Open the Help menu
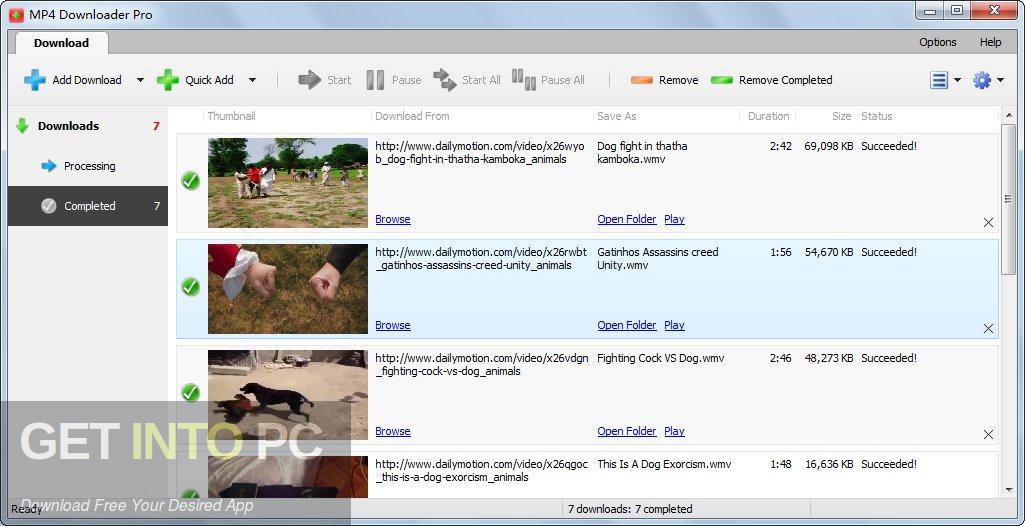The image size is (1025, 526). (990, 42)
